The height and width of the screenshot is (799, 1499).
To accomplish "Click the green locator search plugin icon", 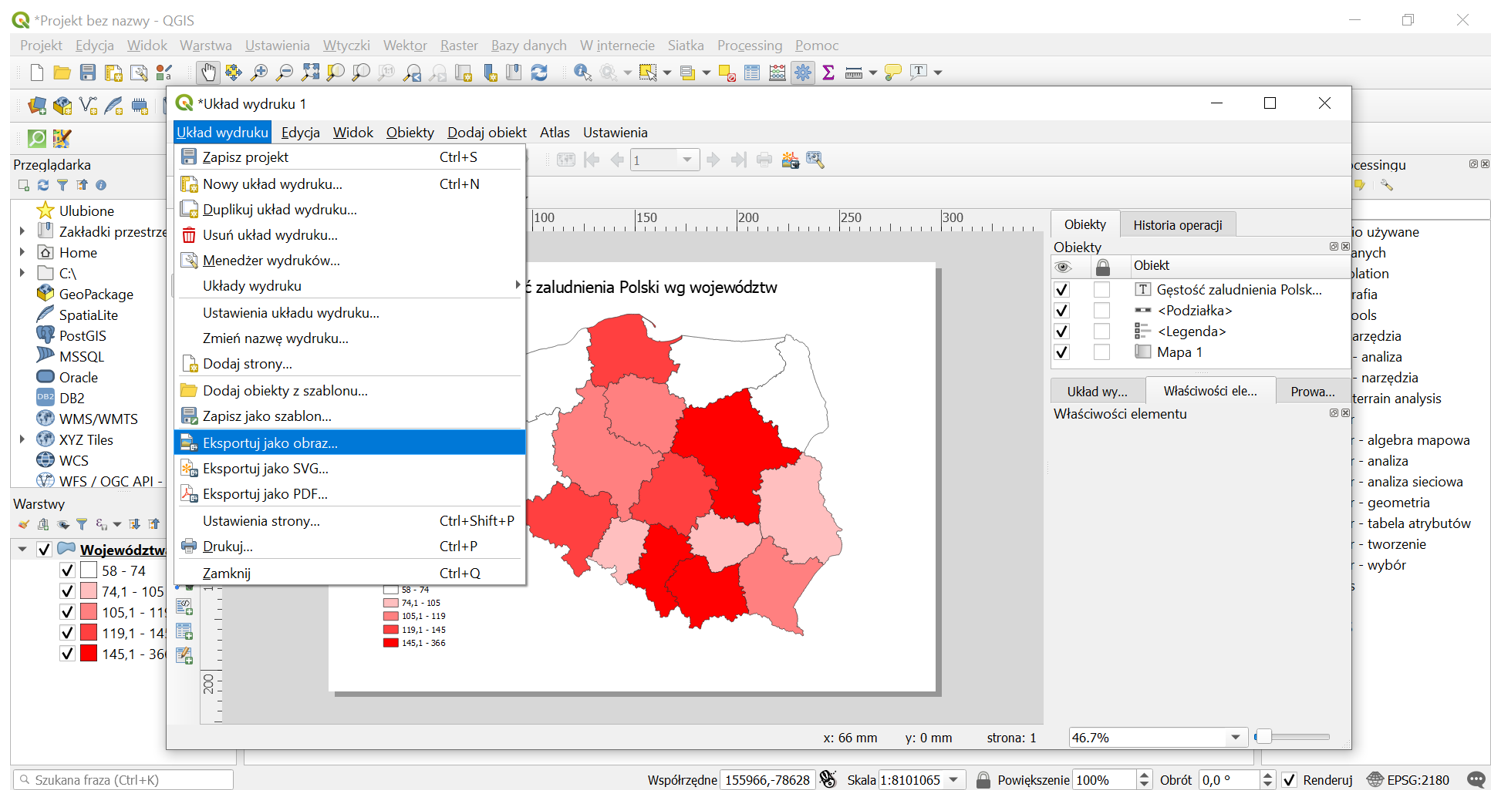I will 37,138.
